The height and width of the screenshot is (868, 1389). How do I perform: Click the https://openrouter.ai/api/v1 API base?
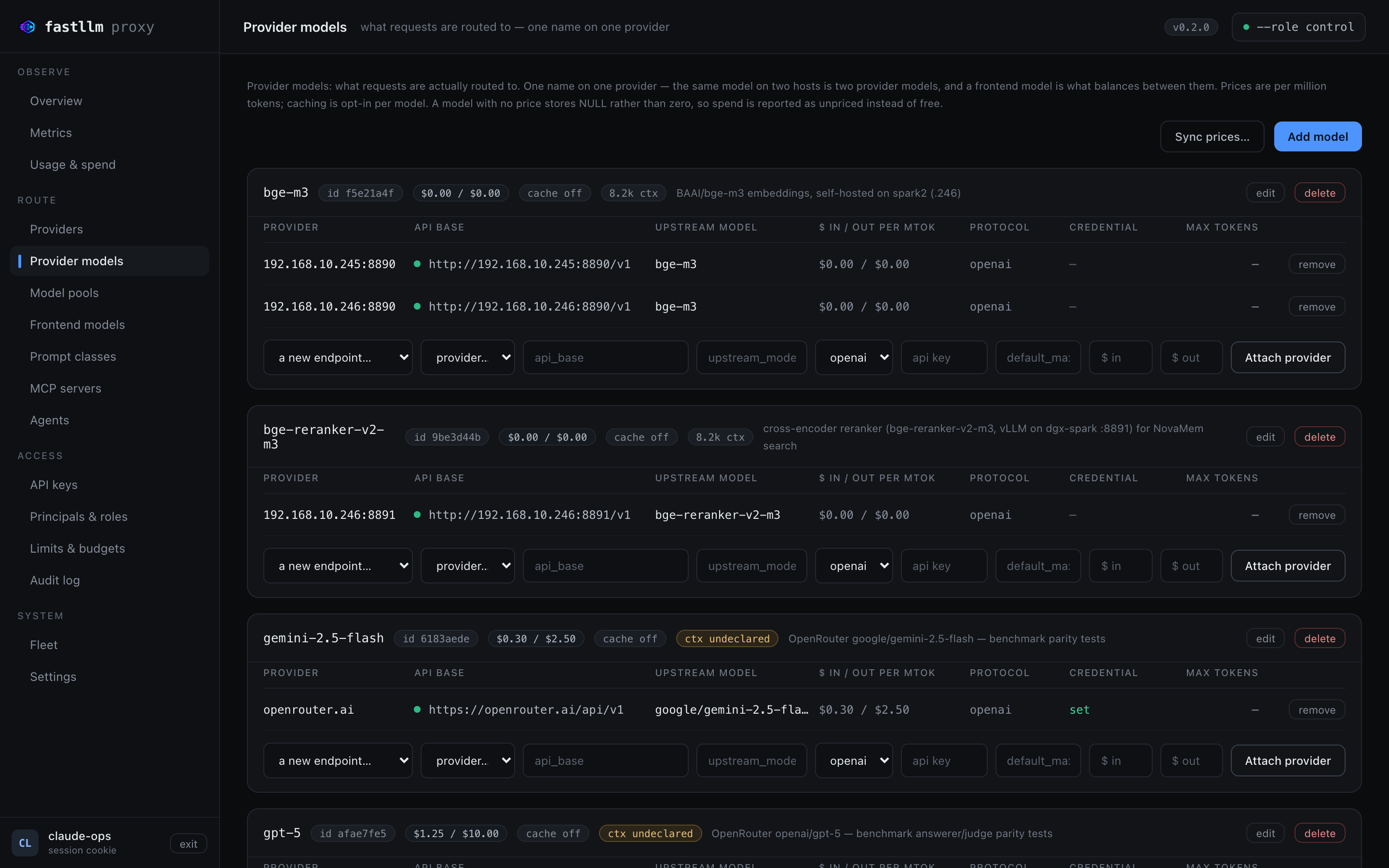pos(526,709)
